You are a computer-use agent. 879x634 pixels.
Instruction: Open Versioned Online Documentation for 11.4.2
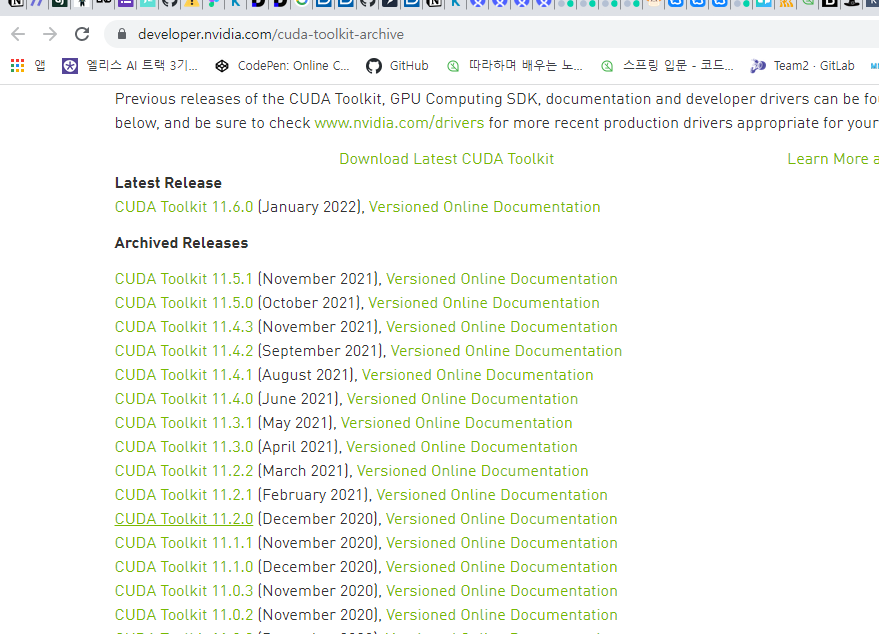coord(506,351)
